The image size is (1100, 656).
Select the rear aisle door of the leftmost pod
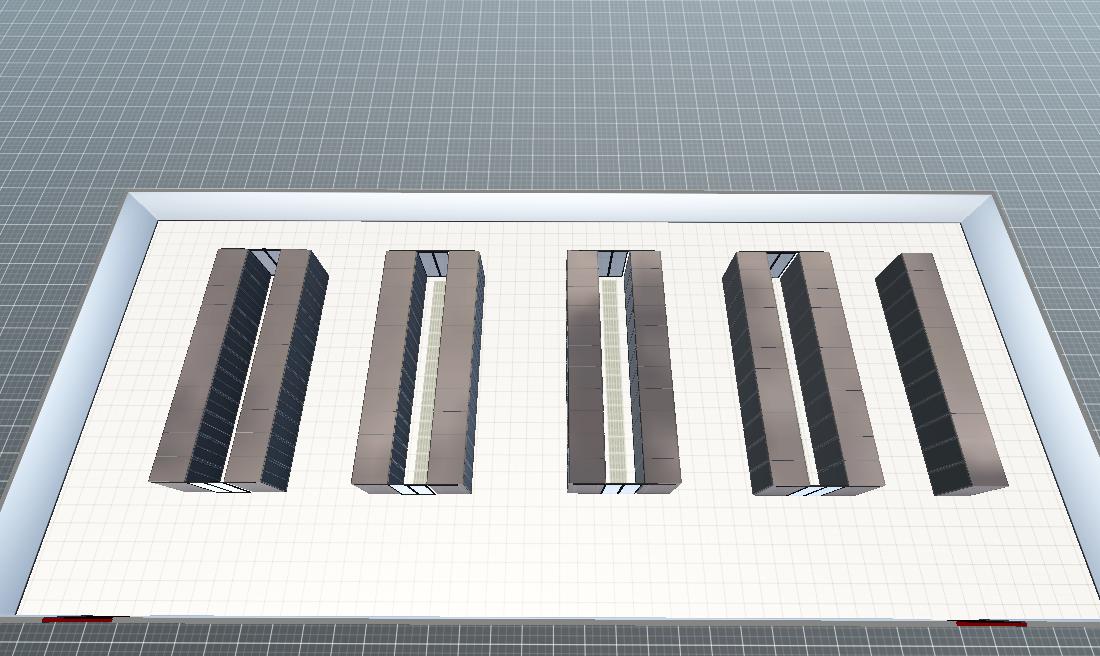point(264,257)
